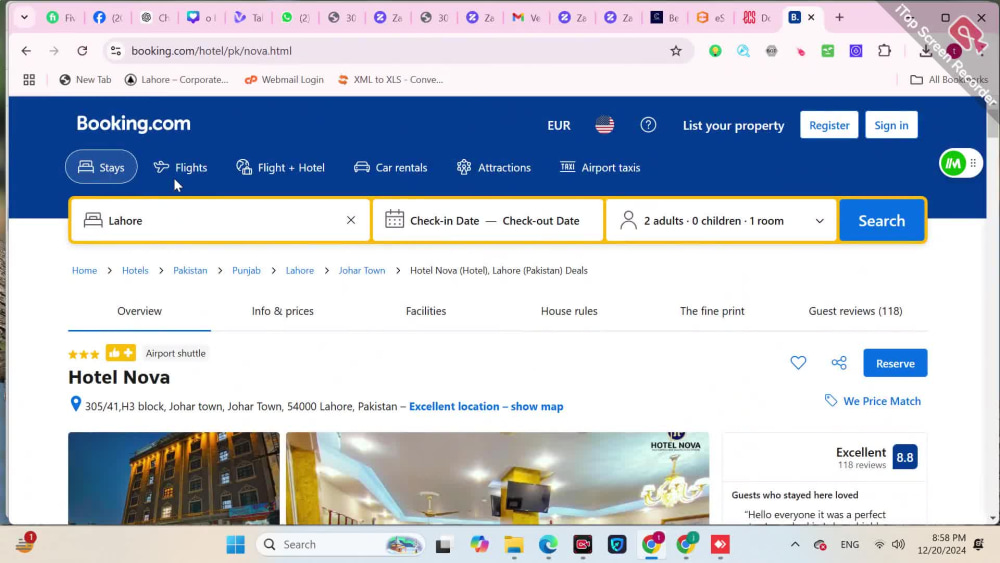
Task: Switch to the Facilities tab
Action: click(426, 311)
